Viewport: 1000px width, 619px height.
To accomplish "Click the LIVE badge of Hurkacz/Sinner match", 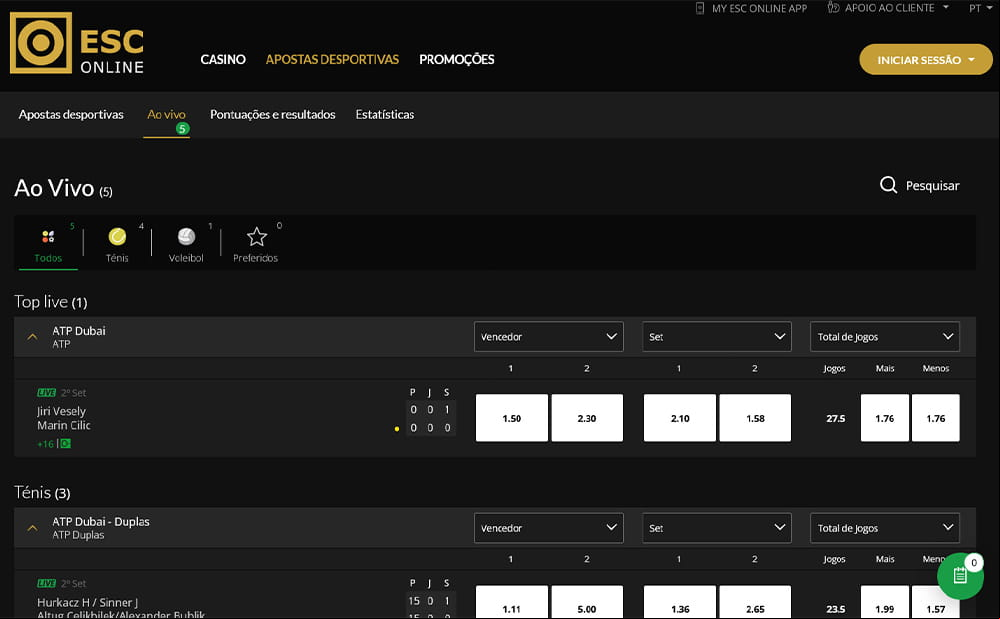I will [x=47, y=583].
